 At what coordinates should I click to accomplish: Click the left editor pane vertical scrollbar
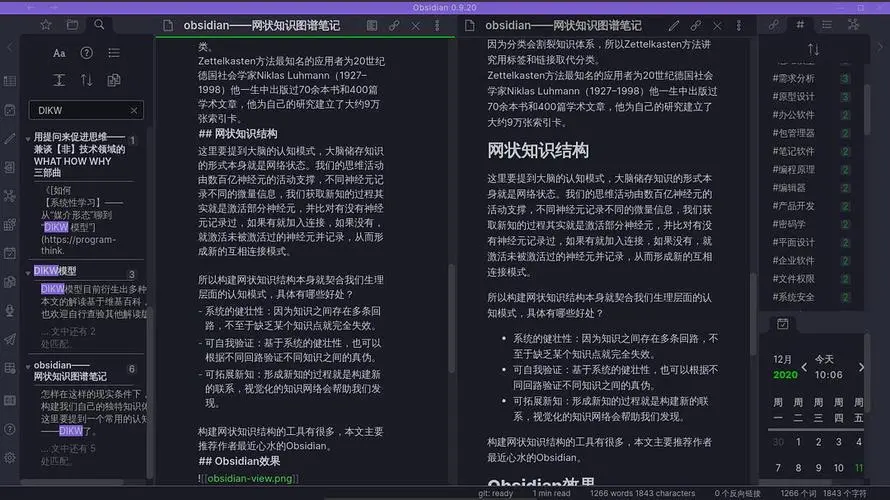click(x=451, y=318)
